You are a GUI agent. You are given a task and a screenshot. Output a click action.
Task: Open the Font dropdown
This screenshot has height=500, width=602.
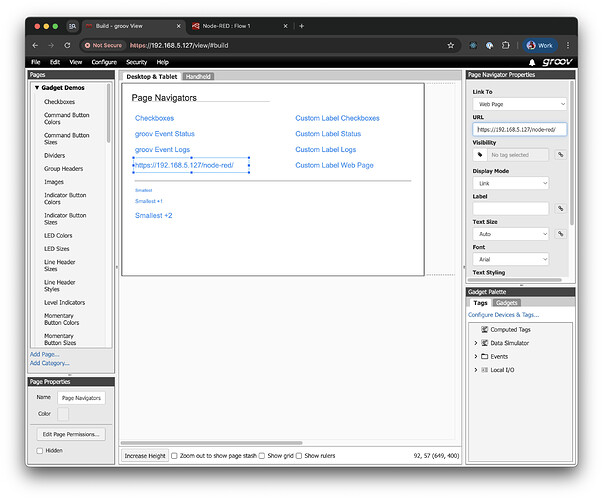pos(511,259)
